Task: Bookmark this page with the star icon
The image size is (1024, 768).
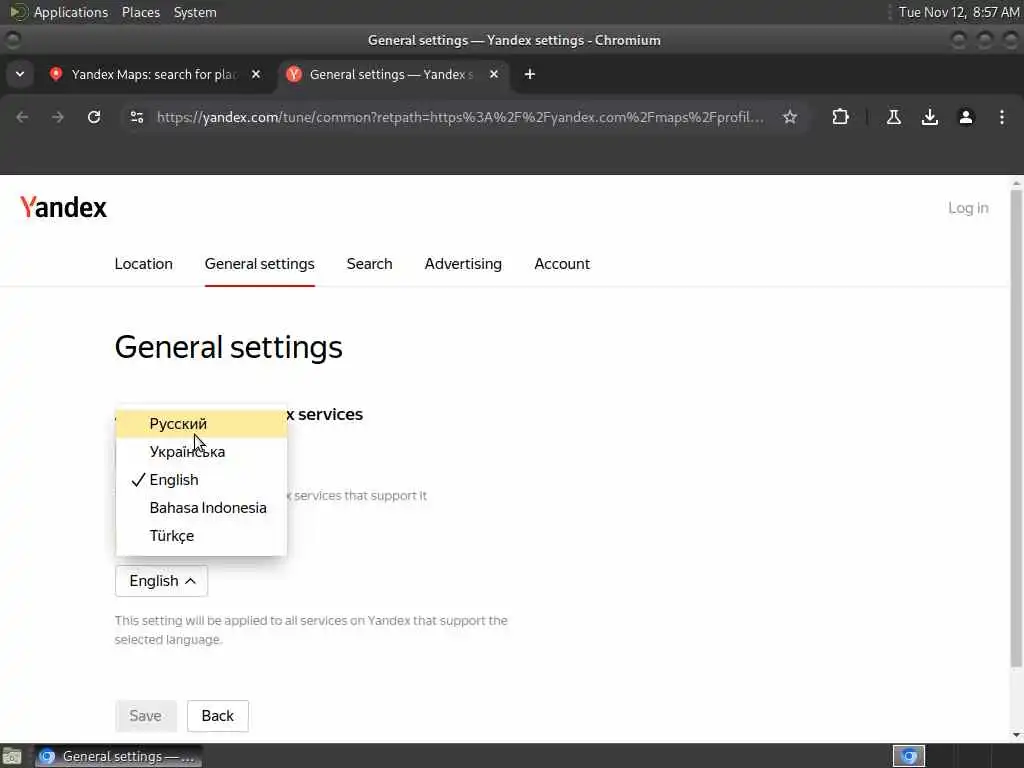Action: 790,117
